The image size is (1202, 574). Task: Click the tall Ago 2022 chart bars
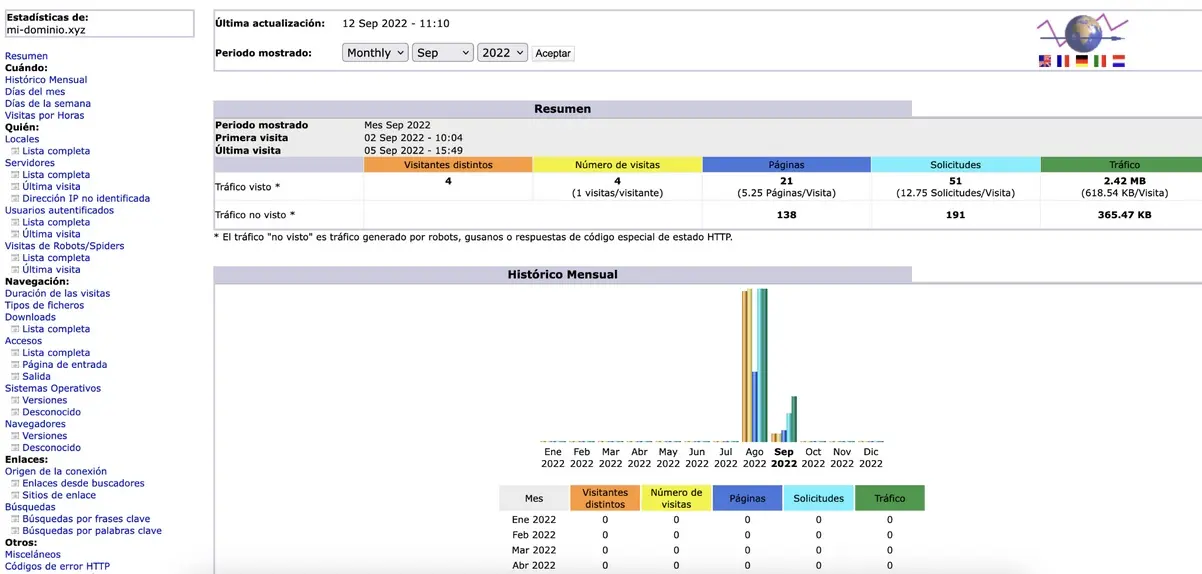point(754,365)
